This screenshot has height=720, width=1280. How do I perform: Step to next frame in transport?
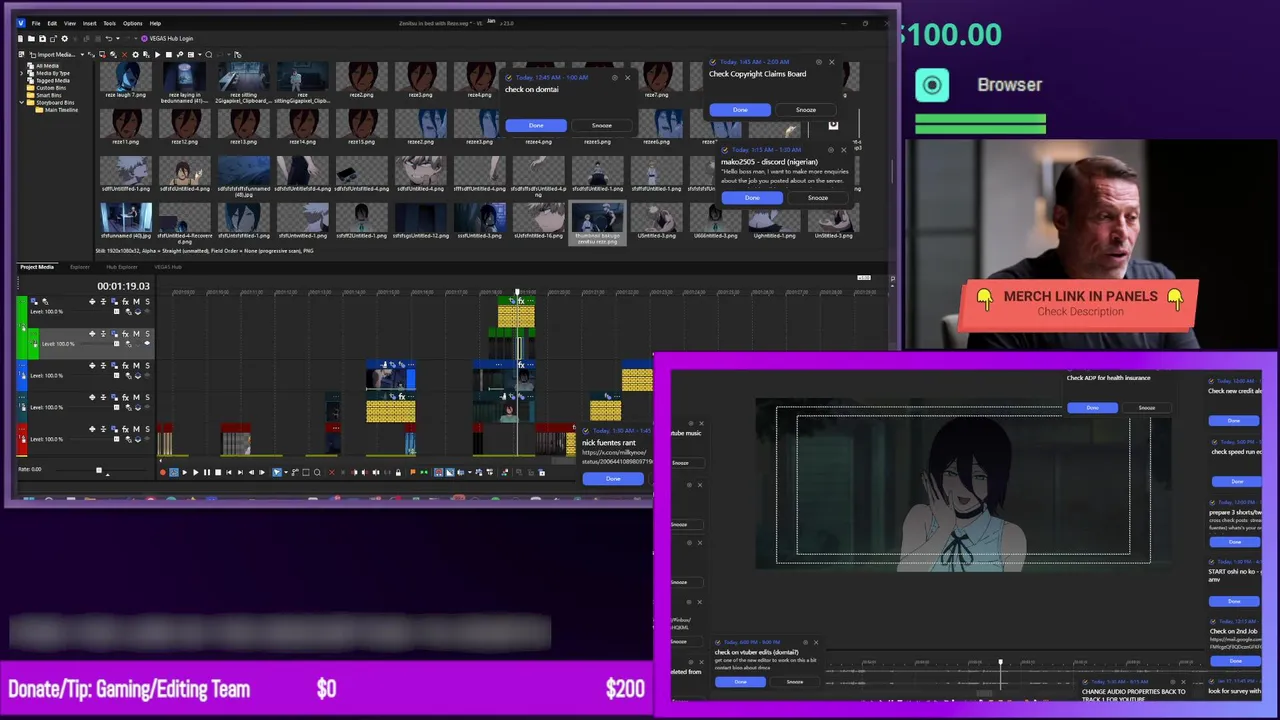(262, 472)
